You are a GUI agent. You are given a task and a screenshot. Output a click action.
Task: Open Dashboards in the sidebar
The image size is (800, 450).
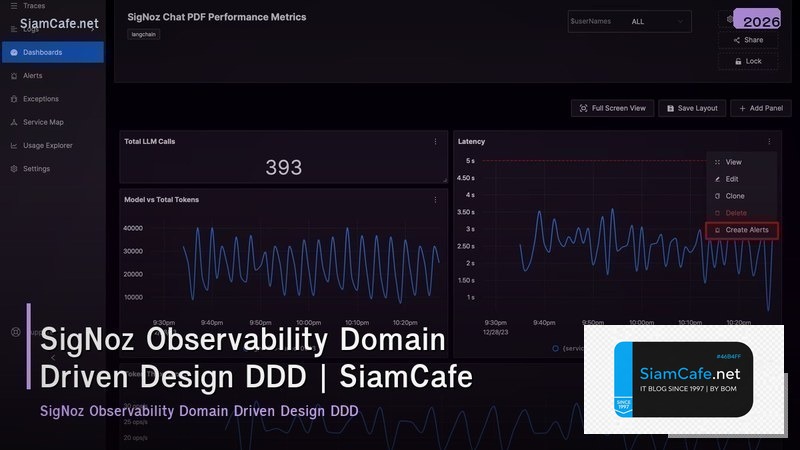click(53, 52)
